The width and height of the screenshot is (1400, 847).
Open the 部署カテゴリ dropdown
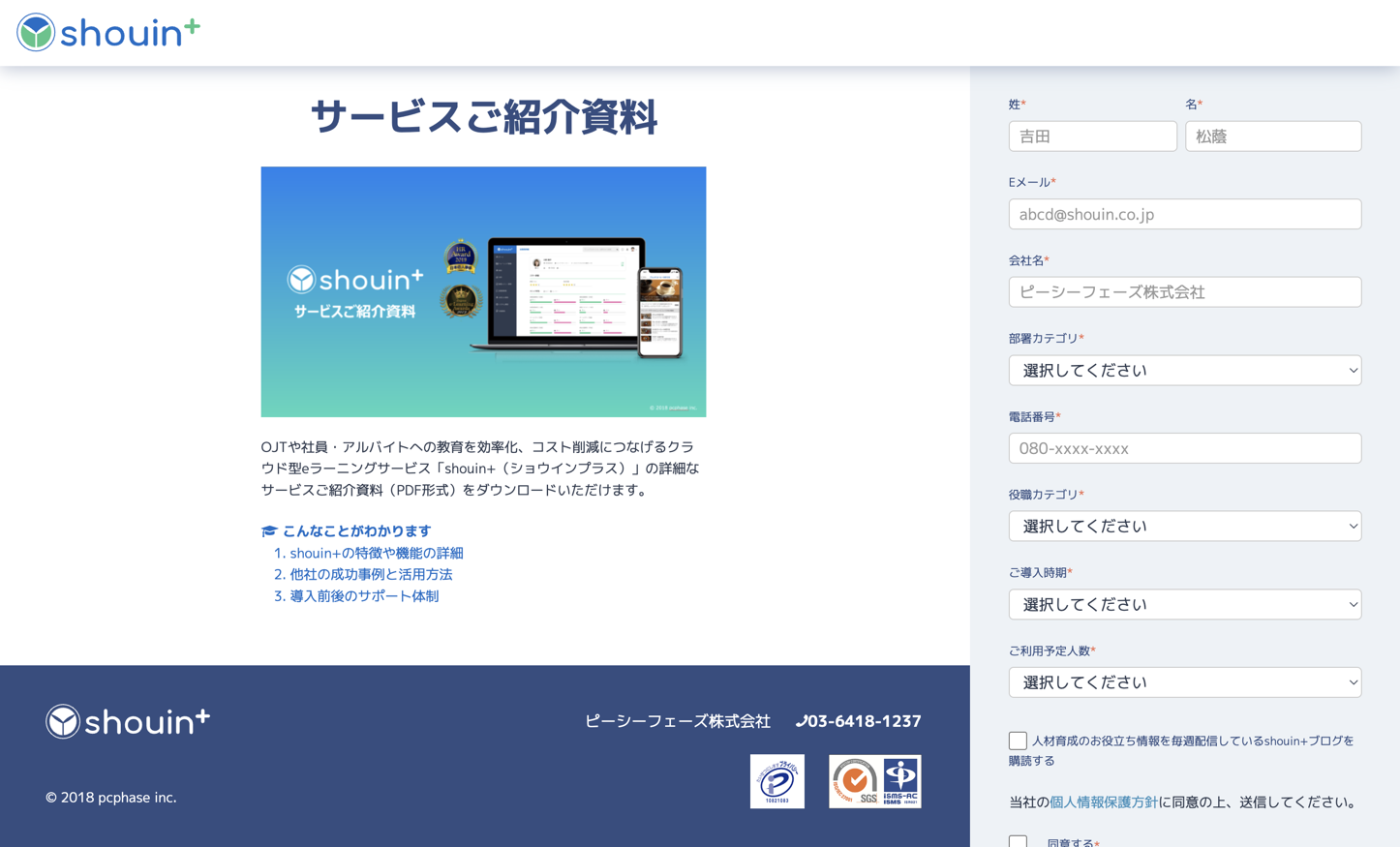(1184, 370)
